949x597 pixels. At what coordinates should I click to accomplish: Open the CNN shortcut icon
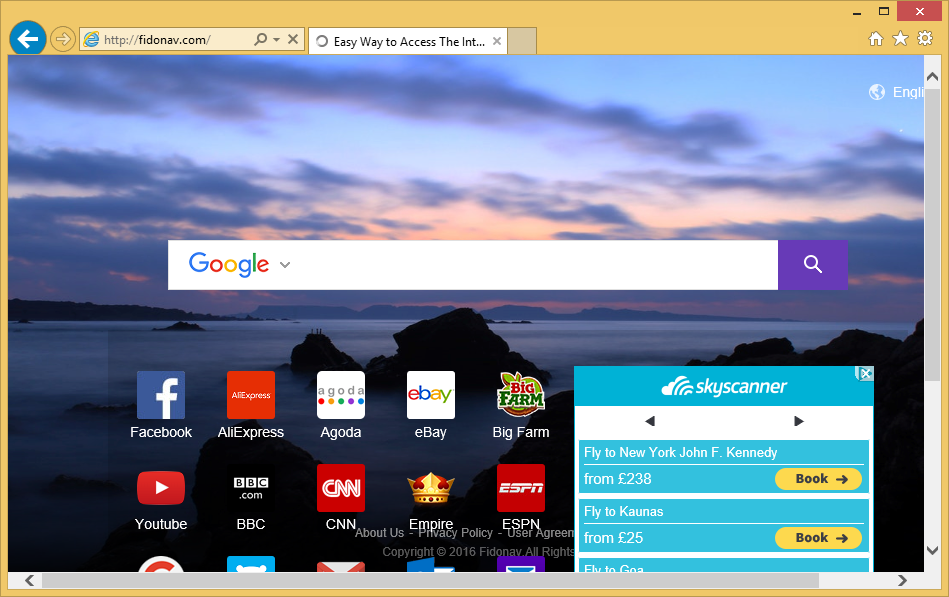coord(341,488)
